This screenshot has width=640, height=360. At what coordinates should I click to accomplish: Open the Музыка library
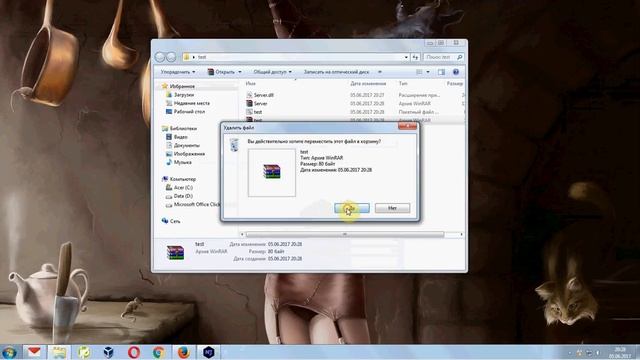pos(182,162)
